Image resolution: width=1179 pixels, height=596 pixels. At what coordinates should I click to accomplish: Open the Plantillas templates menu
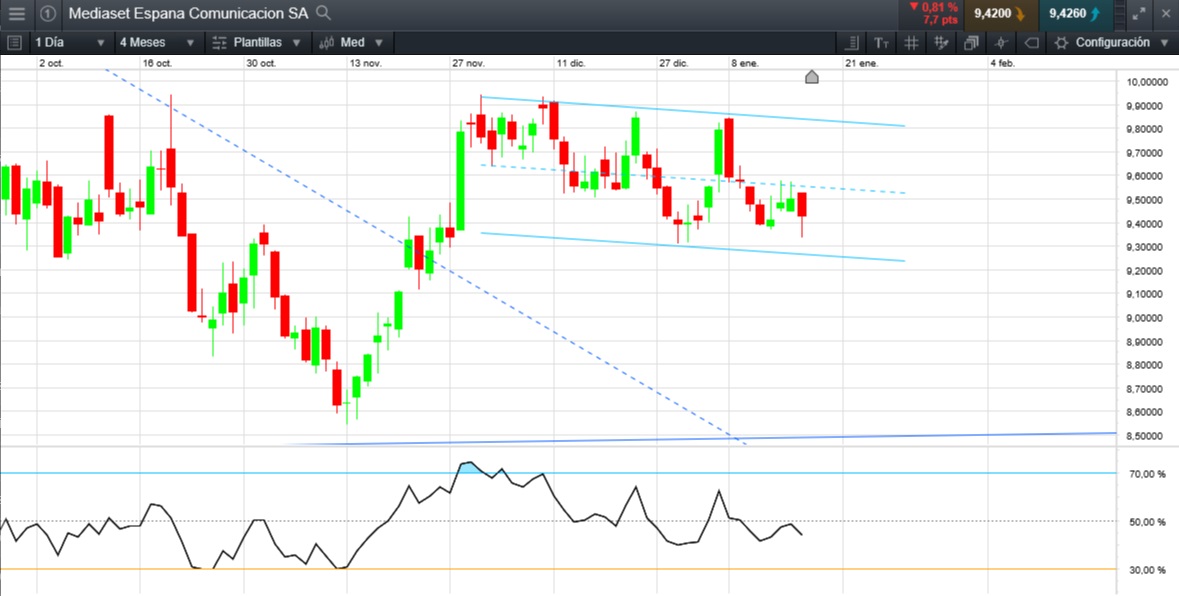[x=258, y=43]
